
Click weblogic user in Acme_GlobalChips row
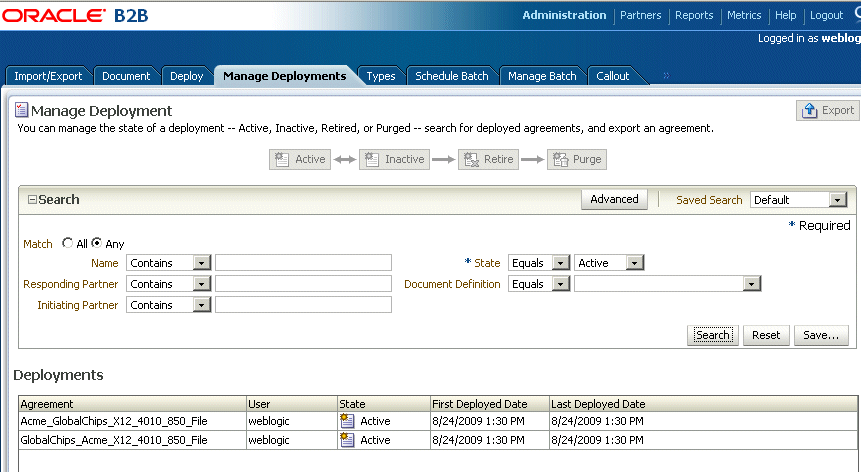(269, 421)
